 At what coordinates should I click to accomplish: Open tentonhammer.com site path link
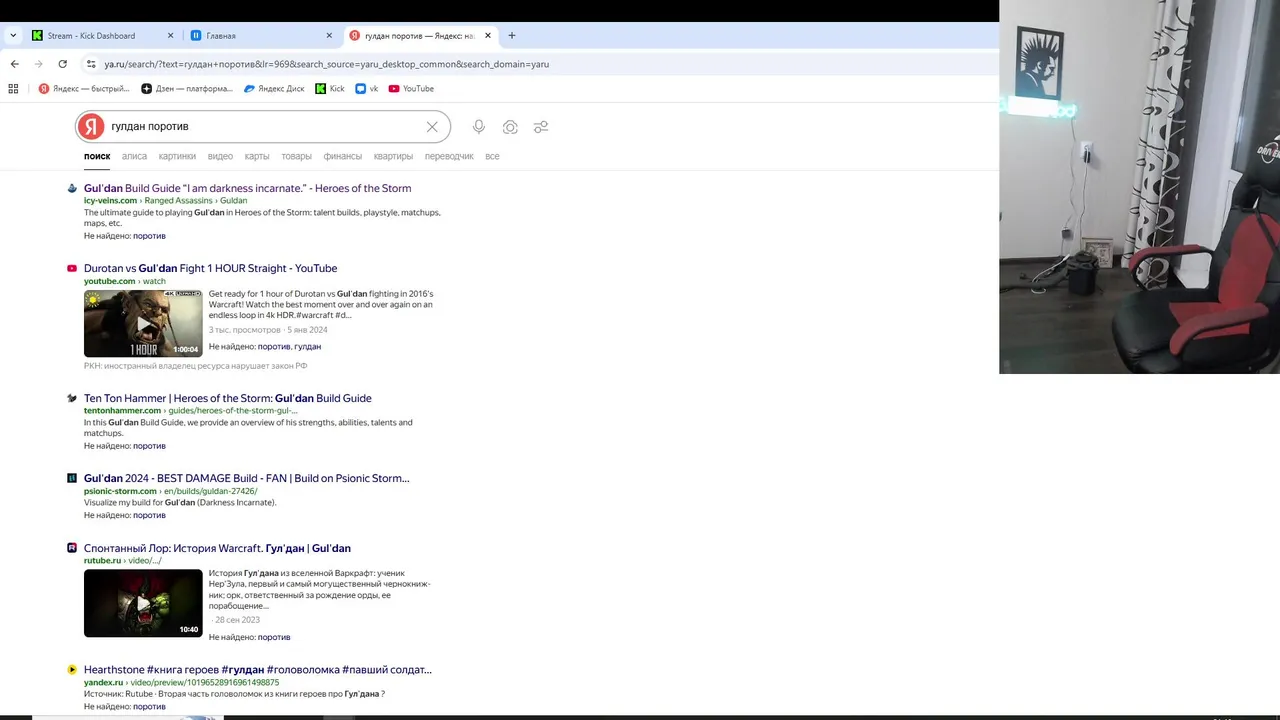[190, 411]
